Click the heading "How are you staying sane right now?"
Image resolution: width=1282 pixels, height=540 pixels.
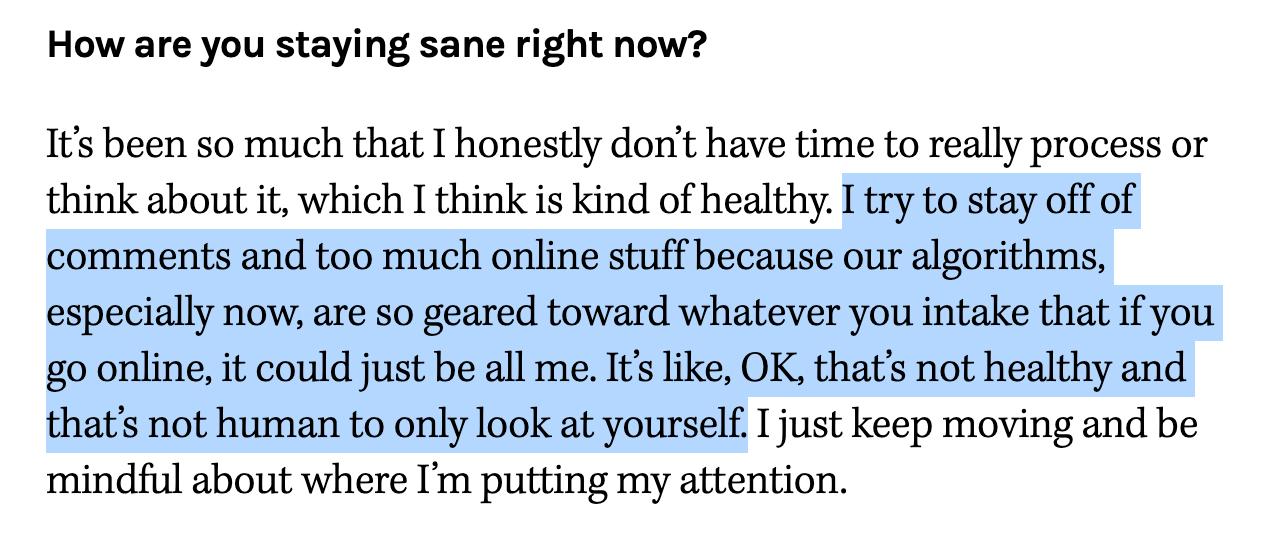pos(375,47)
